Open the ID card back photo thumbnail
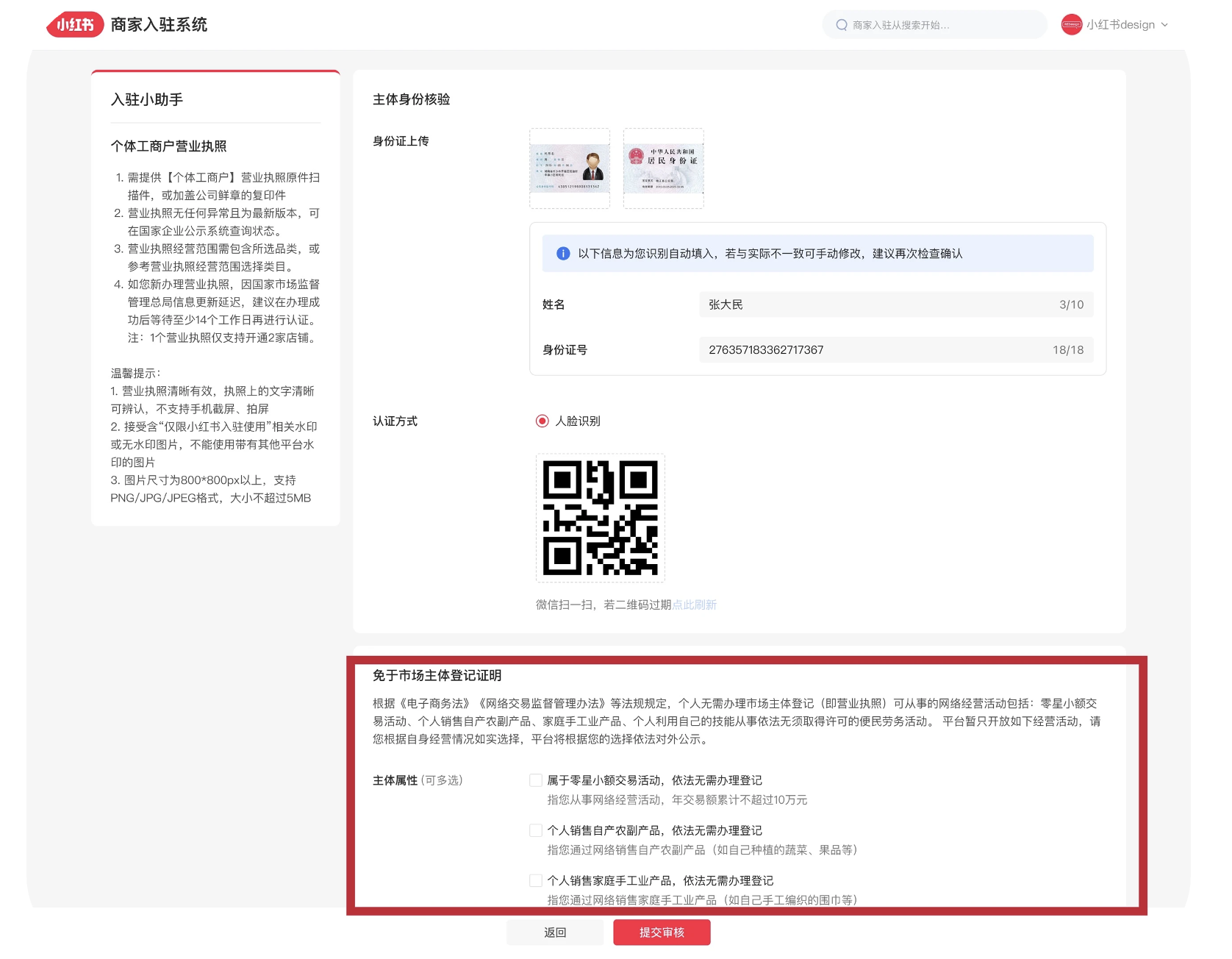 (x=663, y=168)
